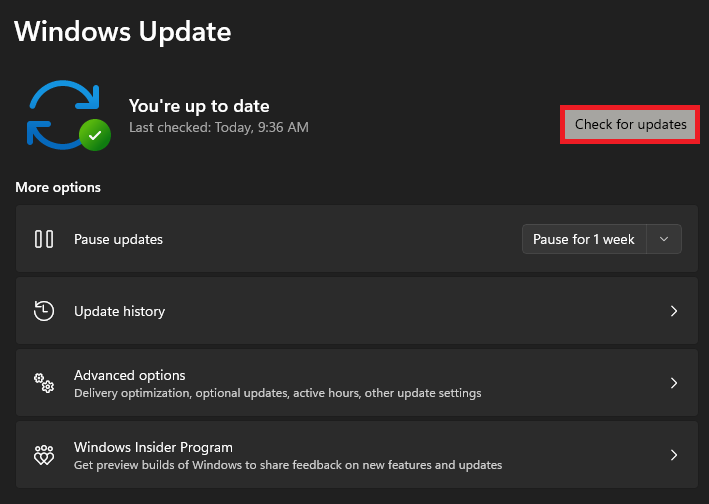Screen dimensions: 709x504
Task: Click the "Get preview builds" description text
Action: click(x=287, y=465)
